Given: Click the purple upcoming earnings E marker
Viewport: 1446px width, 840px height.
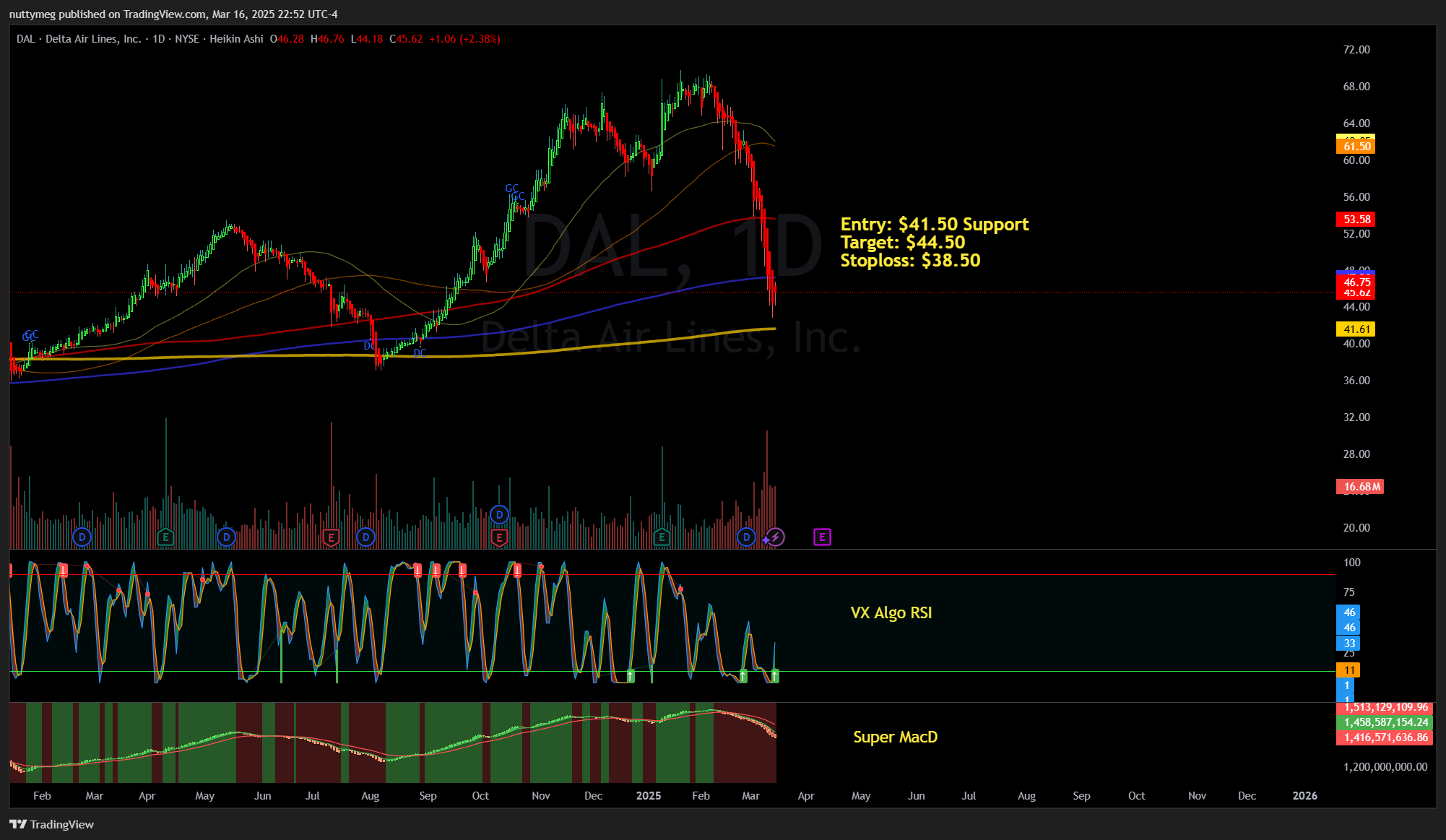Looking at the screenshot, I should pyautogui.click(x=822, y=537).
